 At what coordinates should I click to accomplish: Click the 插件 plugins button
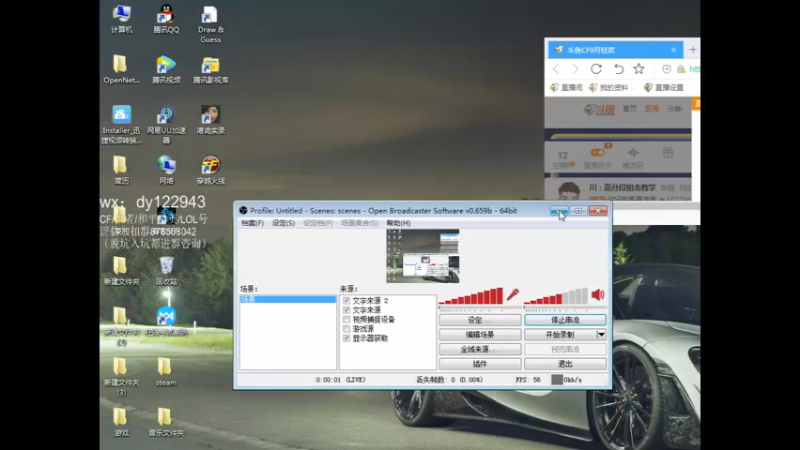[x=480, y=364]
